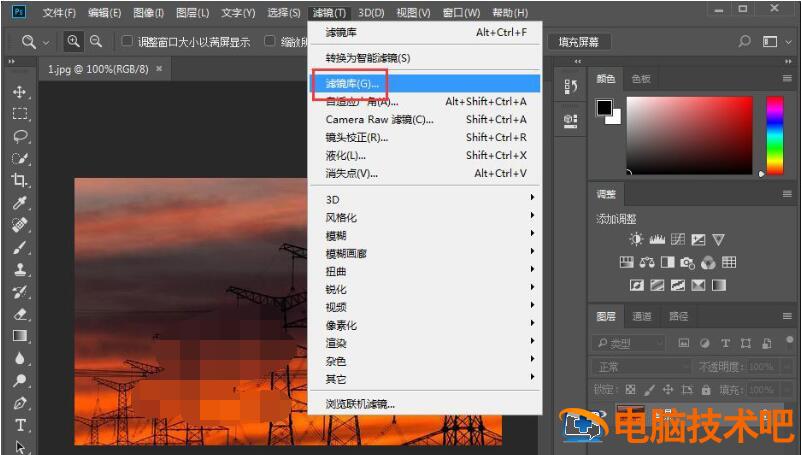801x455 pixels.
Task: Select the Crop tool
Action: click(x=20, y=180)
